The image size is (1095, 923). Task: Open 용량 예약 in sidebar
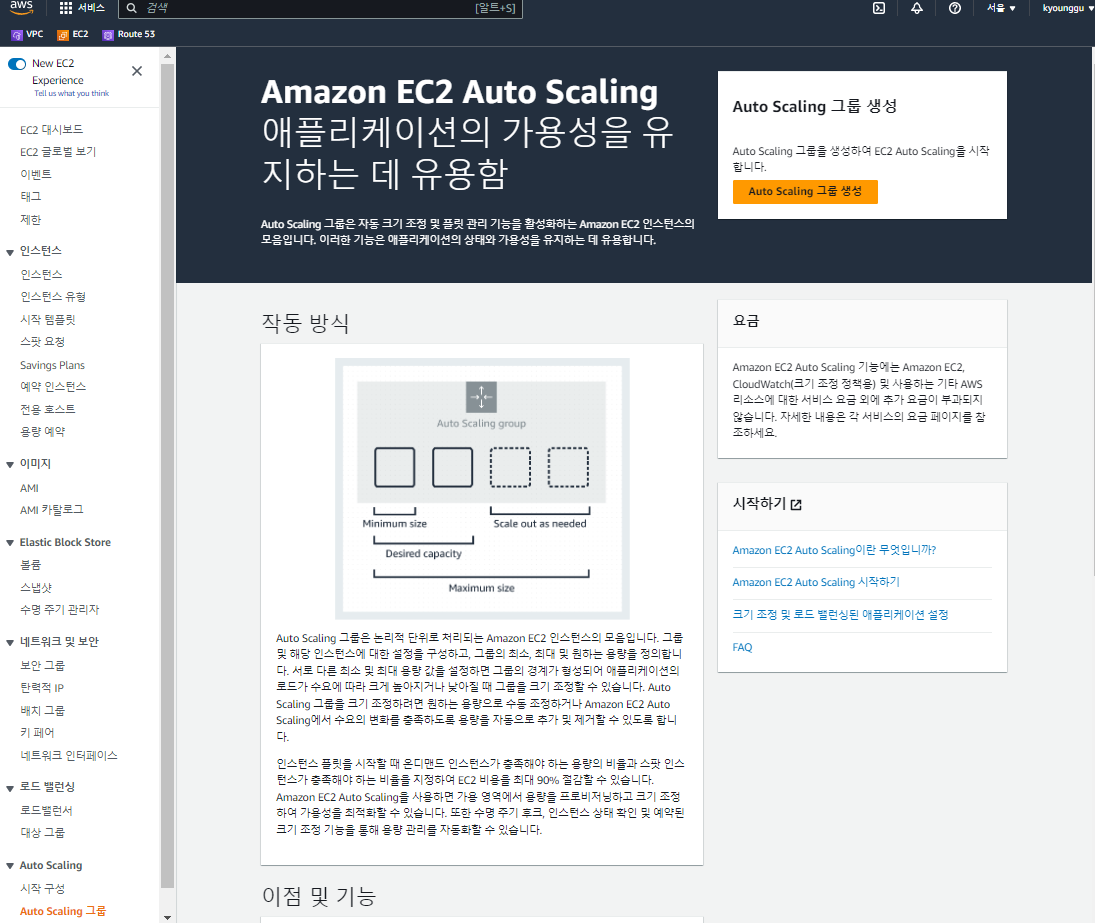pyautogui.click(x=43, y=432)
